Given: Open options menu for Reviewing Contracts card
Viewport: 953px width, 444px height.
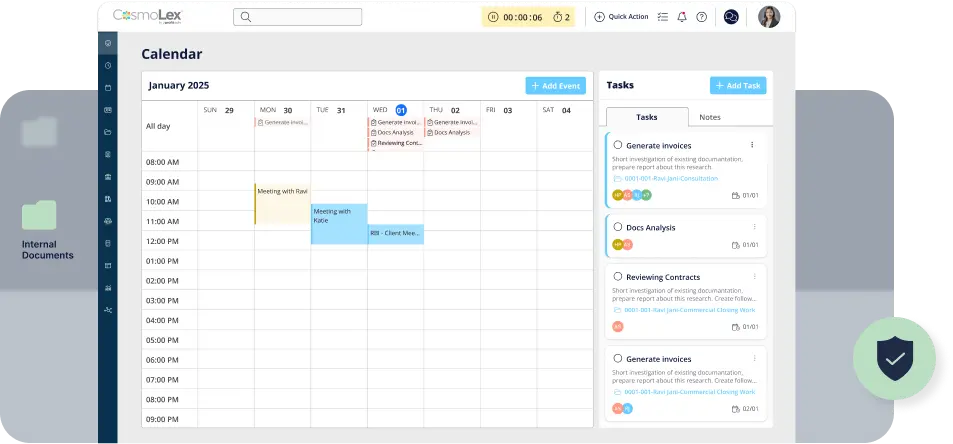Looking at the screenshot, I should [x=754, y=276].
